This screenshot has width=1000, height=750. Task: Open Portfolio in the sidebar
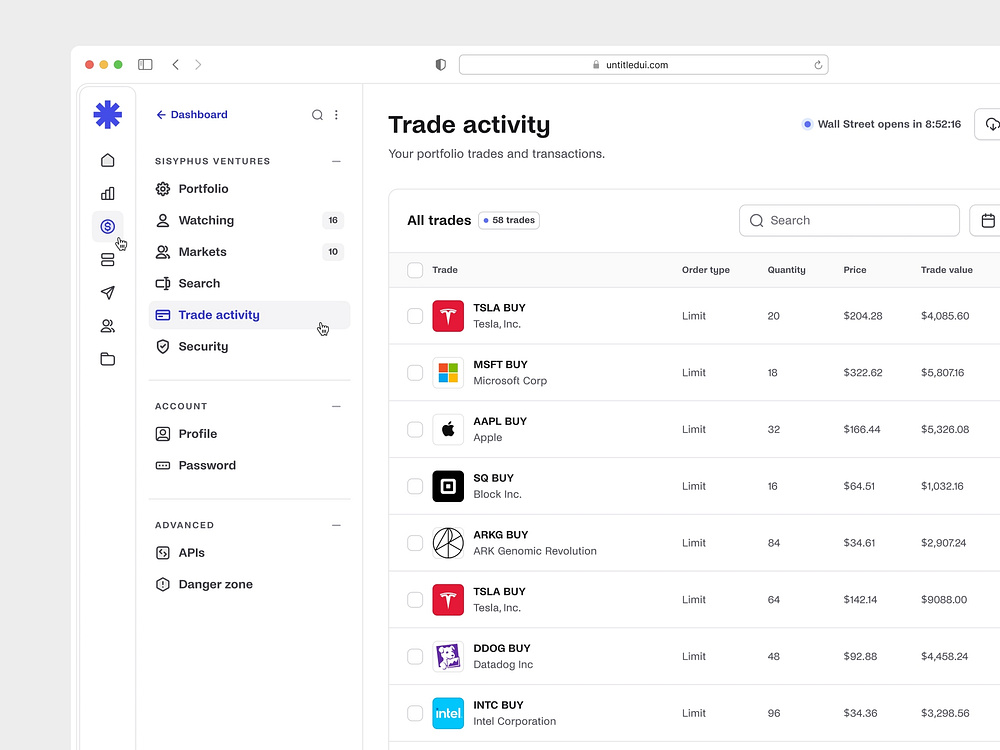click(203, 189)
